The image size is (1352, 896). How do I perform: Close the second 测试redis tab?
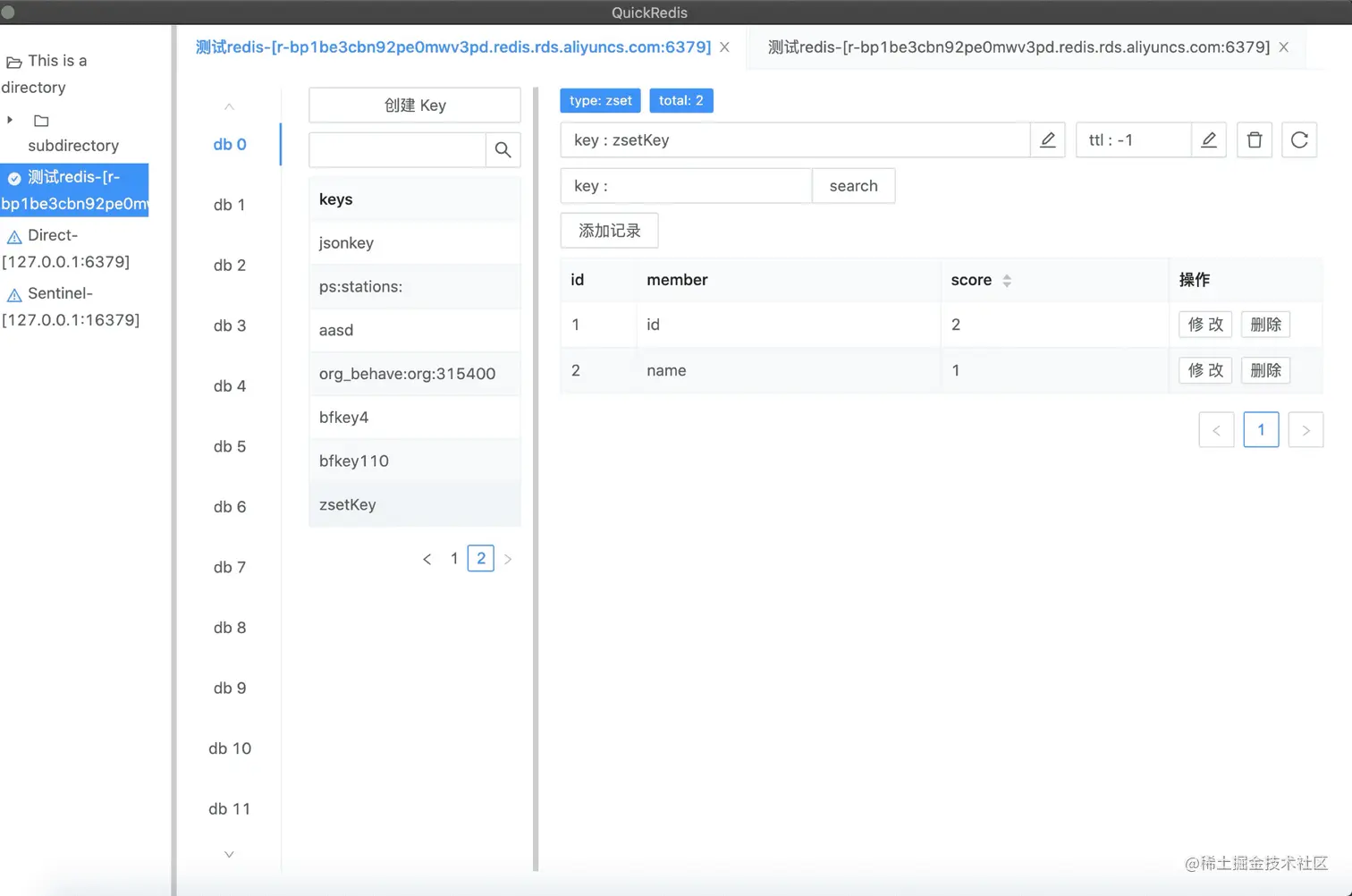[1283, 47]
